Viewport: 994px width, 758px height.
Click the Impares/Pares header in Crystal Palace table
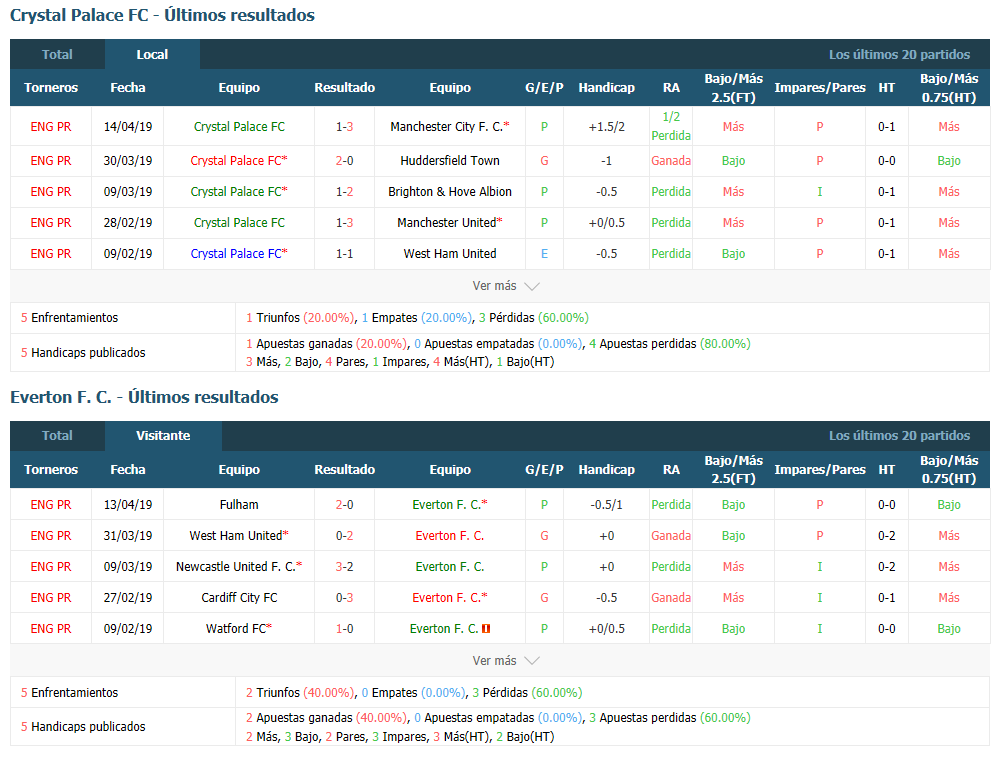pyautogui.click(x=820, y=88)
